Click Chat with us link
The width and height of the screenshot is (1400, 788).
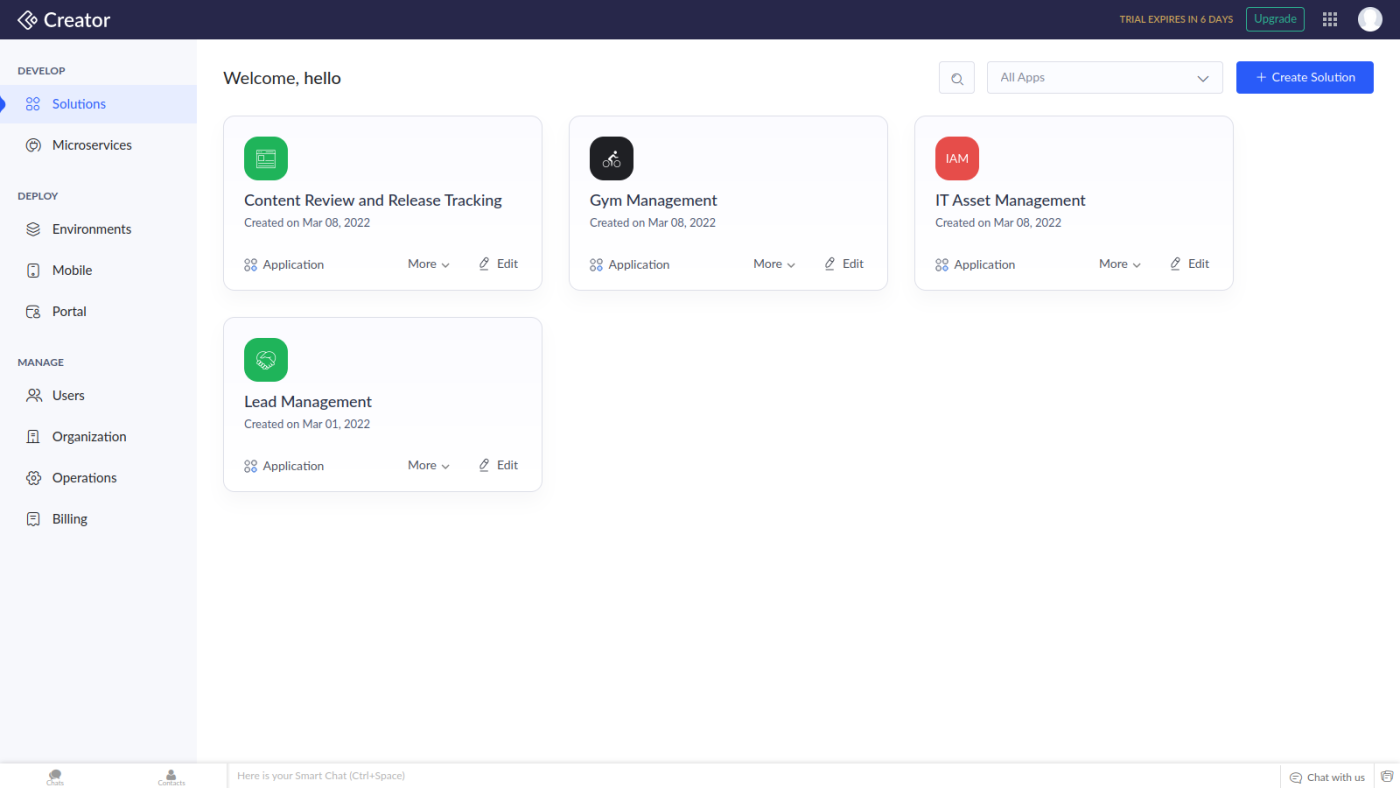1327,777
